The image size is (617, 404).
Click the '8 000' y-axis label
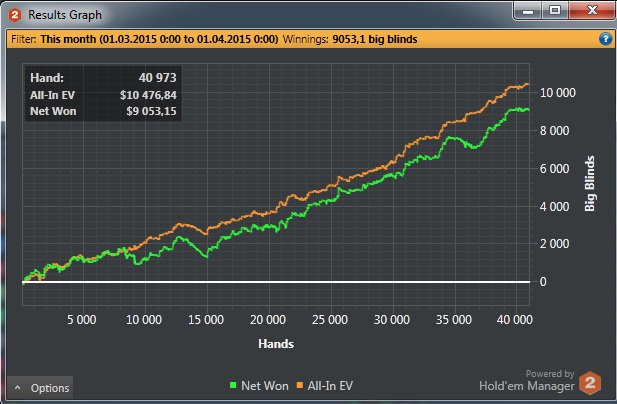554,131
